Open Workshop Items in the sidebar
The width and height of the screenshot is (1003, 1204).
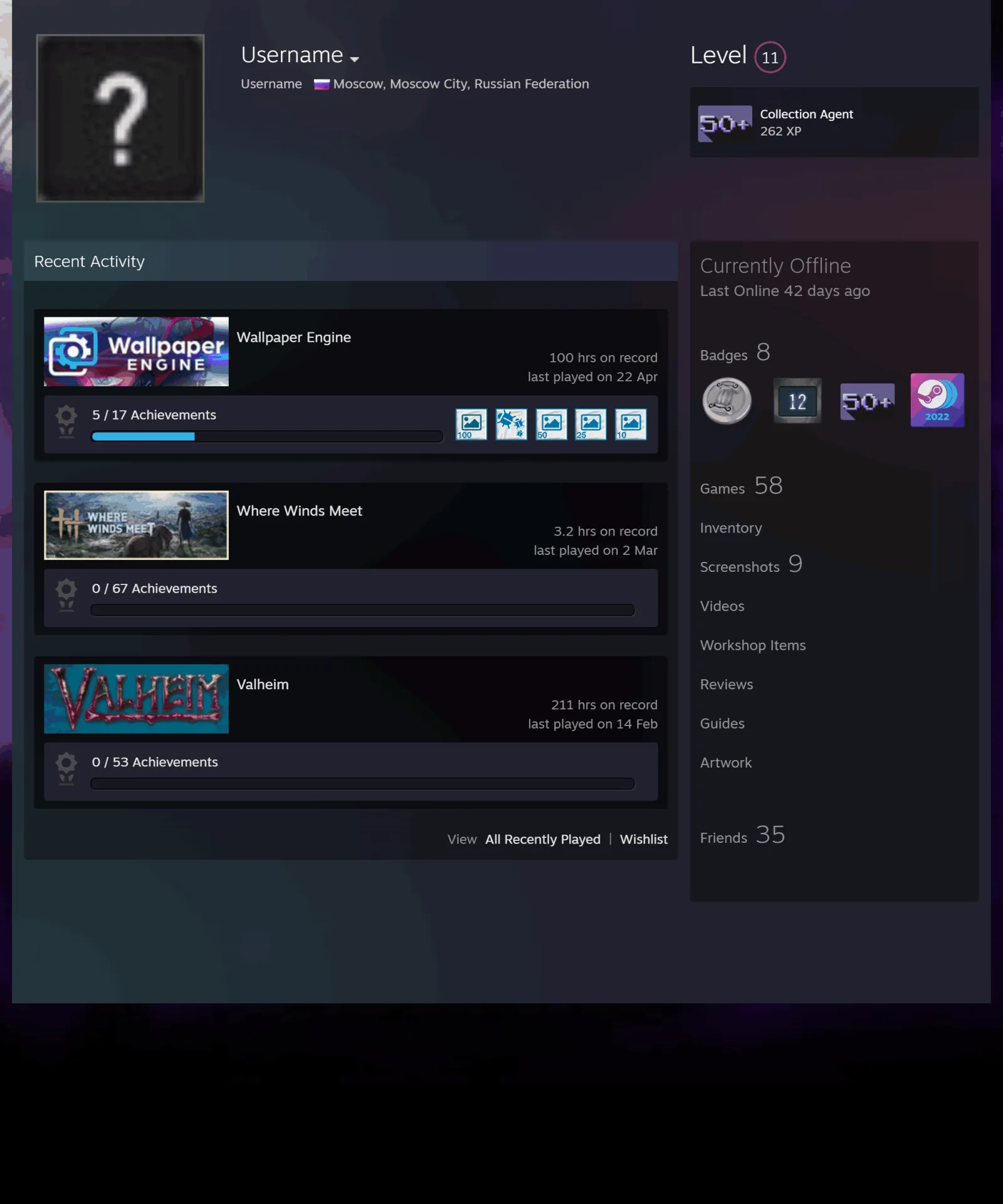(x=752, y=645)
